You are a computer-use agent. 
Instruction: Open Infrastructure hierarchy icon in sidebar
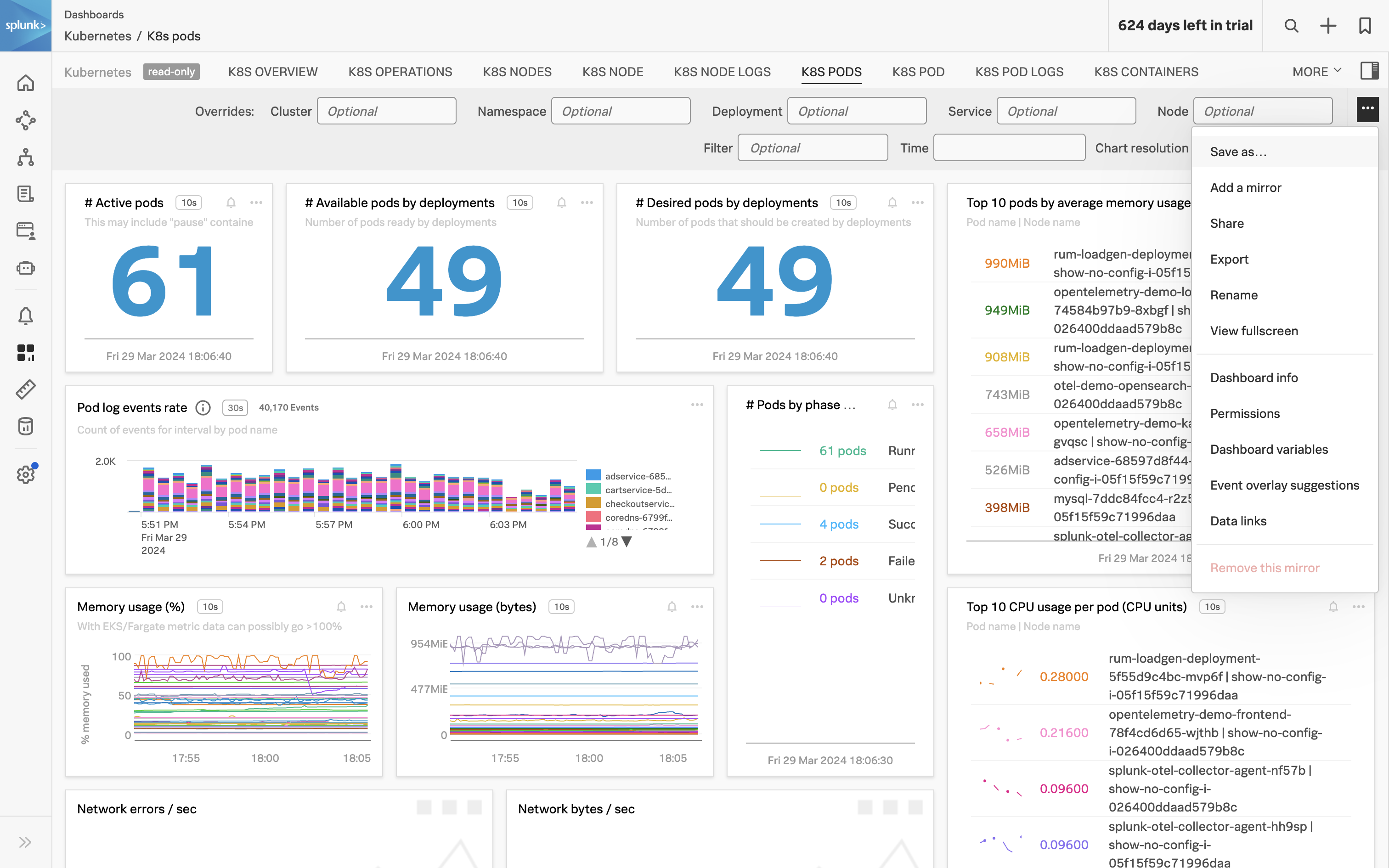click(x=26, y=157)
